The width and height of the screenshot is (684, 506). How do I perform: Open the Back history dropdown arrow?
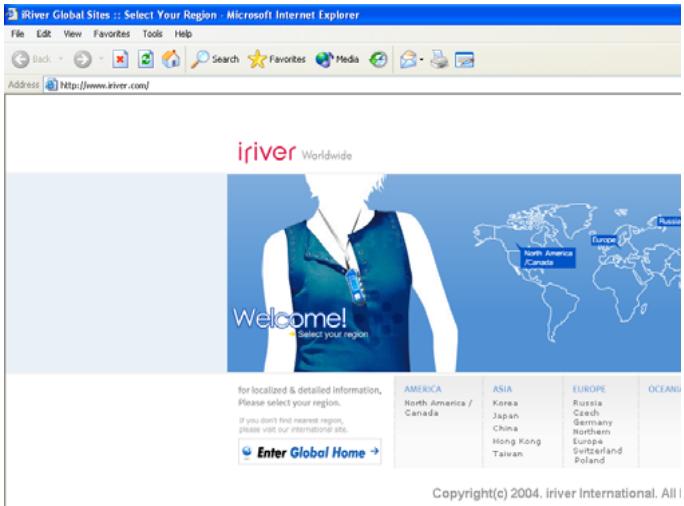pos(61,59)
